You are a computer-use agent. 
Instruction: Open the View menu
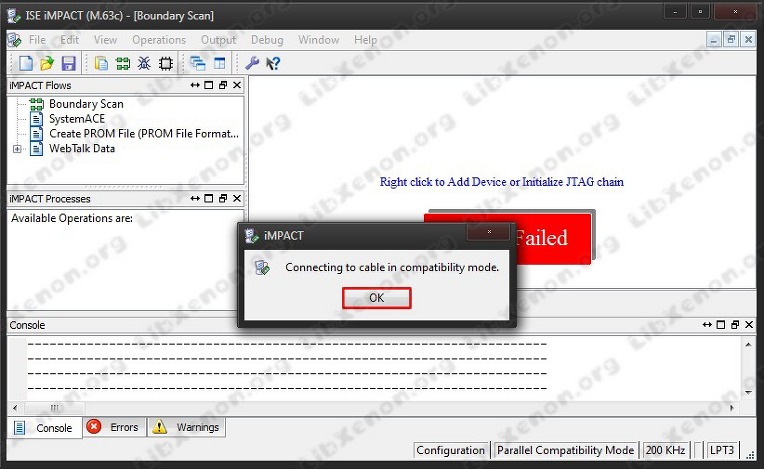[x=105, y=40]
